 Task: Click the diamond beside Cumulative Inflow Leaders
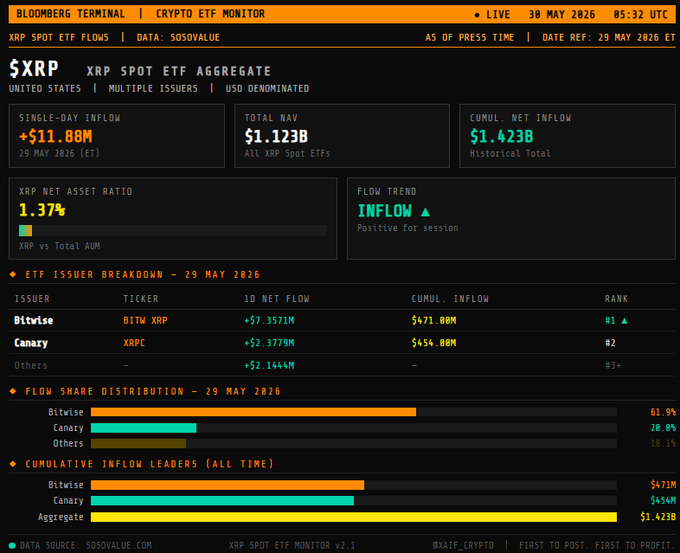[x=13, y=464]
